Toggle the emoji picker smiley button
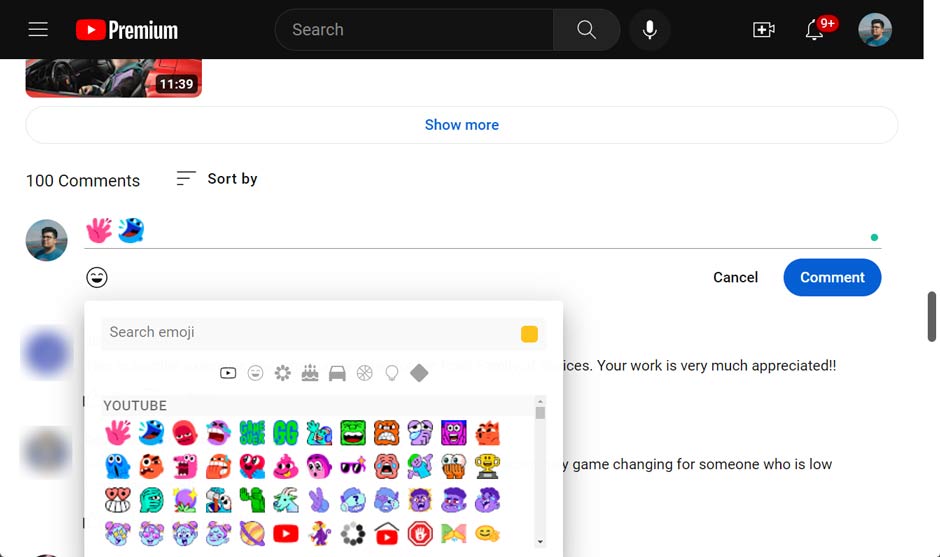940x557 pixels. click(97, 277)
